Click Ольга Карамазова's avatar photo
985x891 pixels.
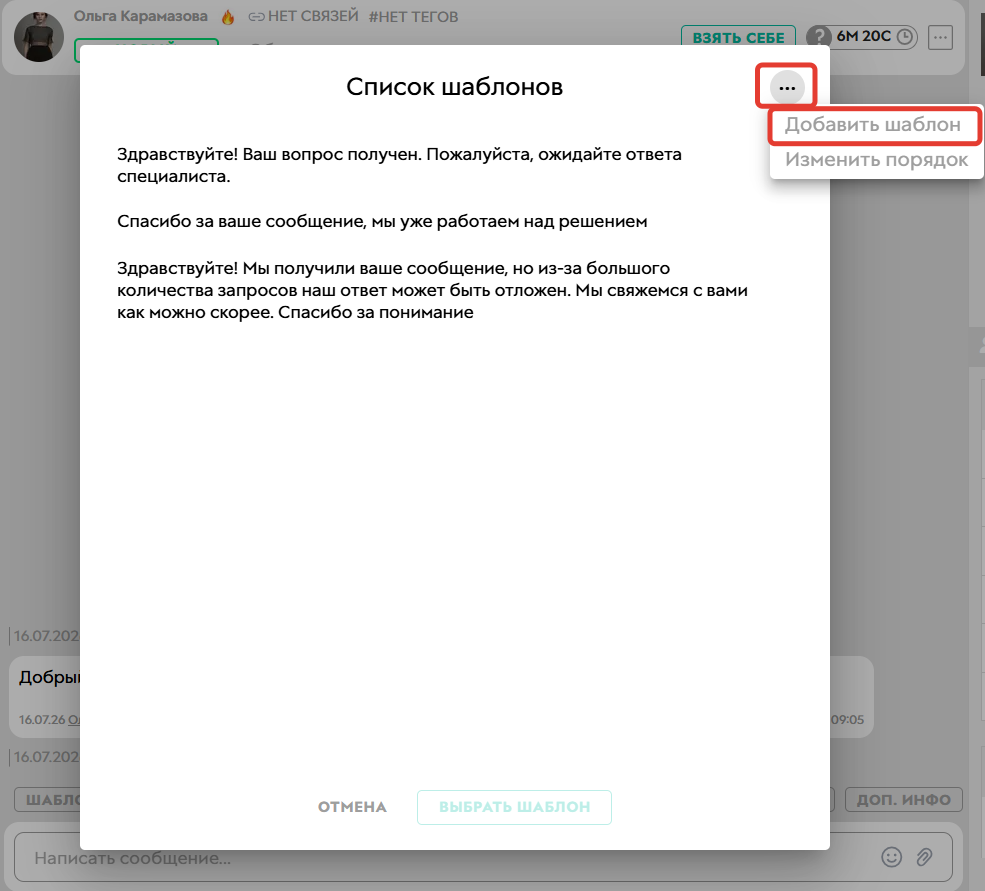pos(39,36)
